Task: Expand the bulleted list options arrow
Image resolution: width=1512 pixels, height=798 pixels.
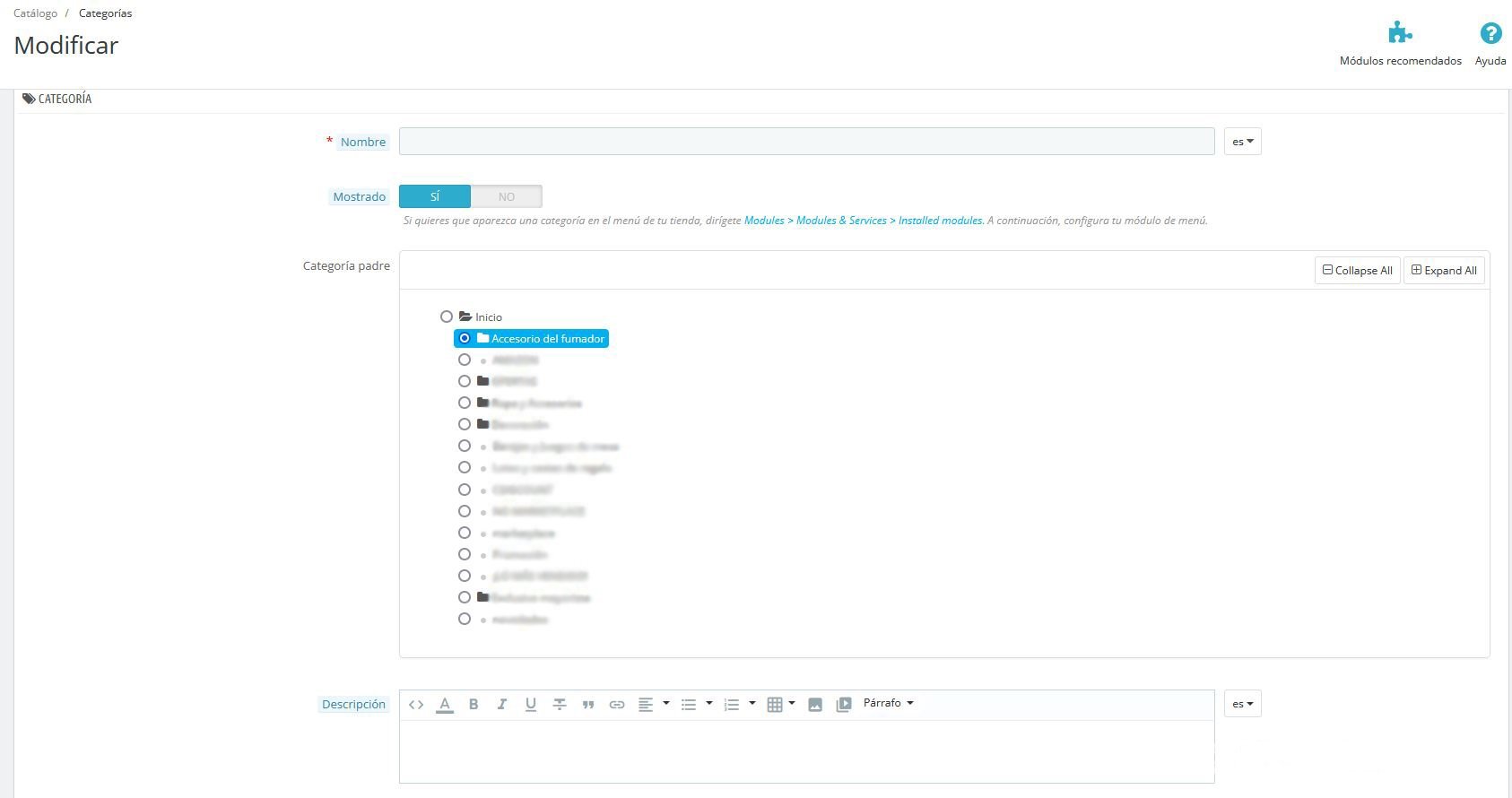Action: 709,703
